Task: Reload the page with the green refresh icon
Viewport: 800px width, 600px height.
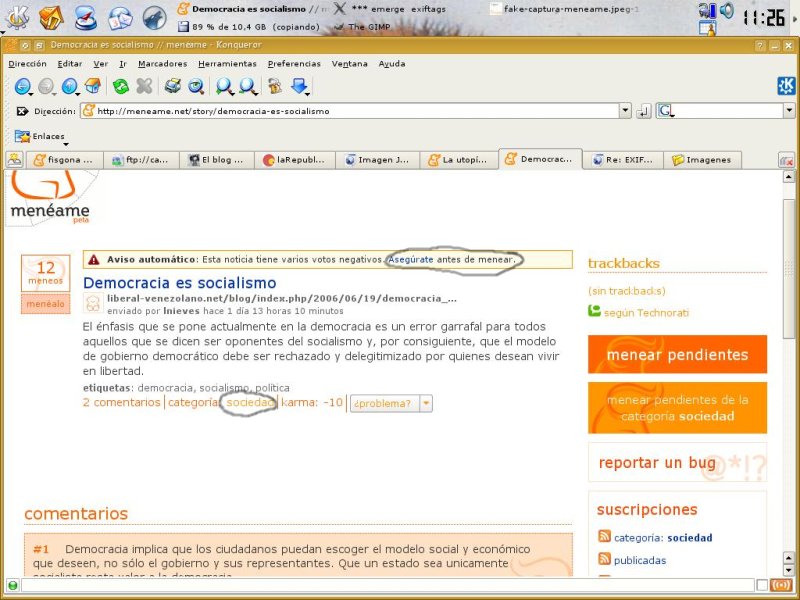Action: 120,87
